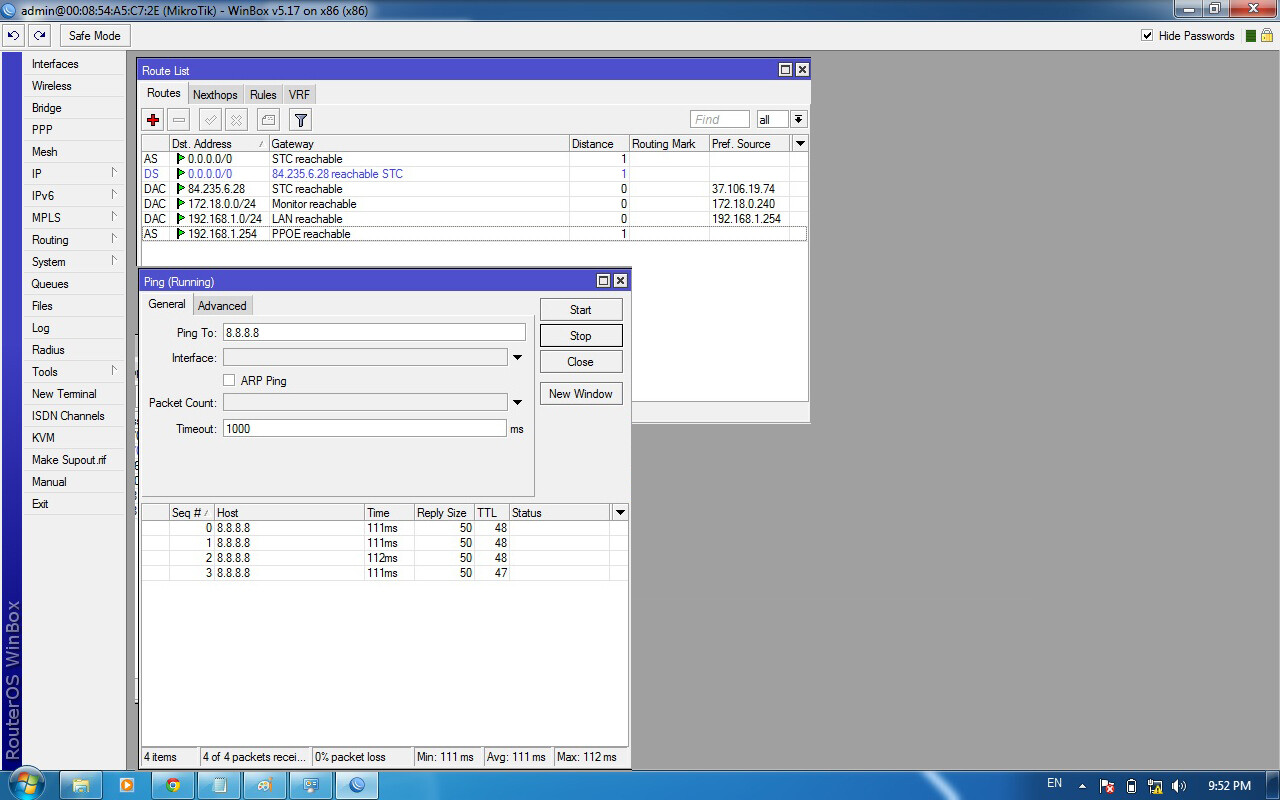Select the 84.235.6.28 STC reachable route
The height and width of the screenshot is (800, 1280).
pyautogui.click(x=474, y=189)
